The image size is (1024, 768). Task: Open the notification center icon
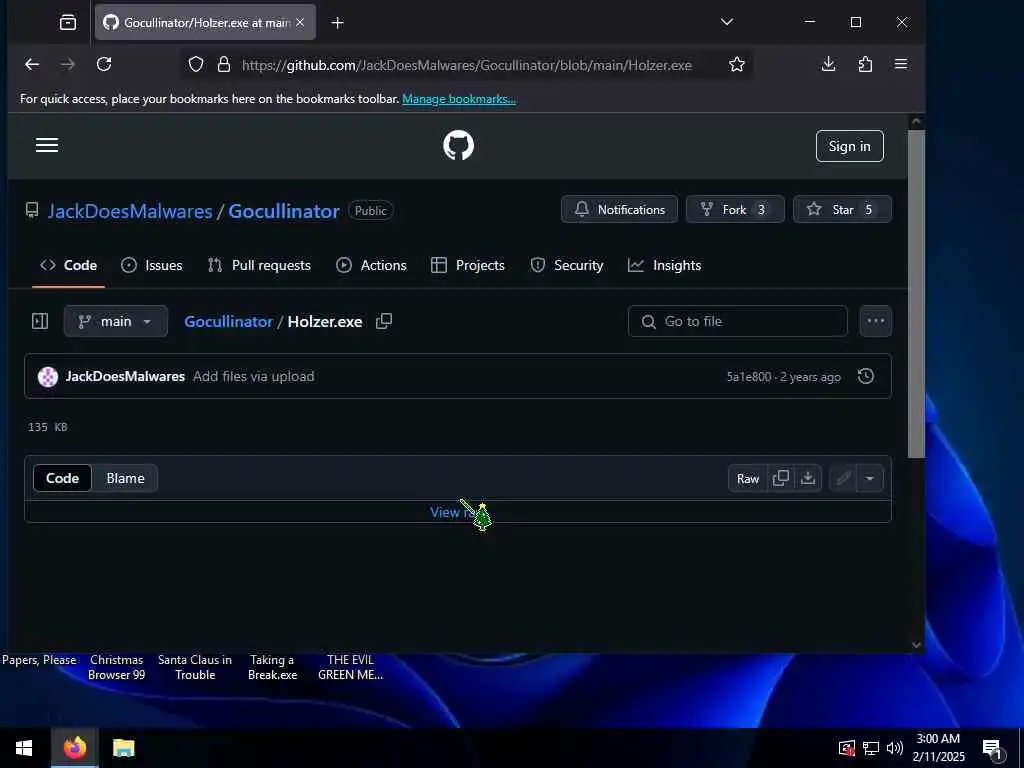click(x=991, y=749)
